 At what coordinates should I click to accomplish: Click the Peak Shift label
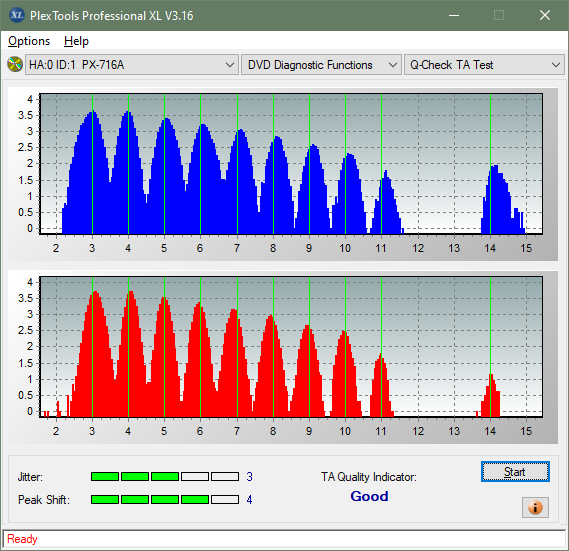44,500
